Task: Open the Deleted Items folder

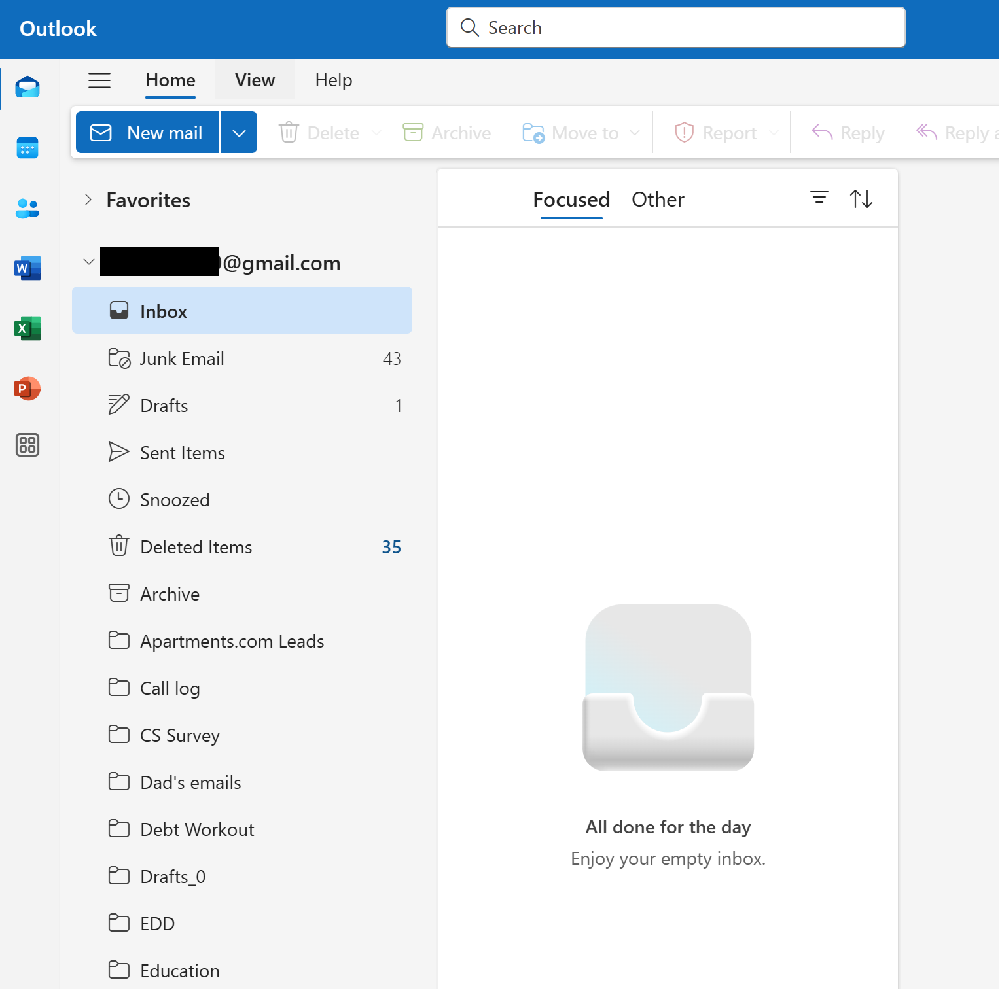Action: click(x=242, y=547)
